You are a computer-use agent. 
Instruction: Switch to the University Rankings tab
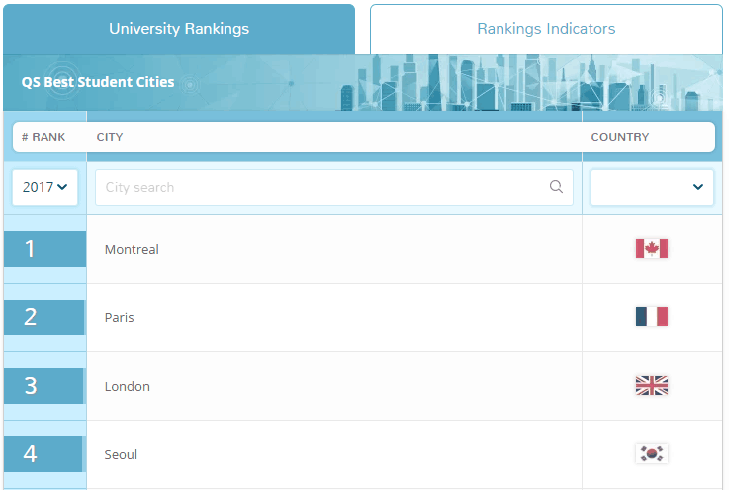(179, 29)
